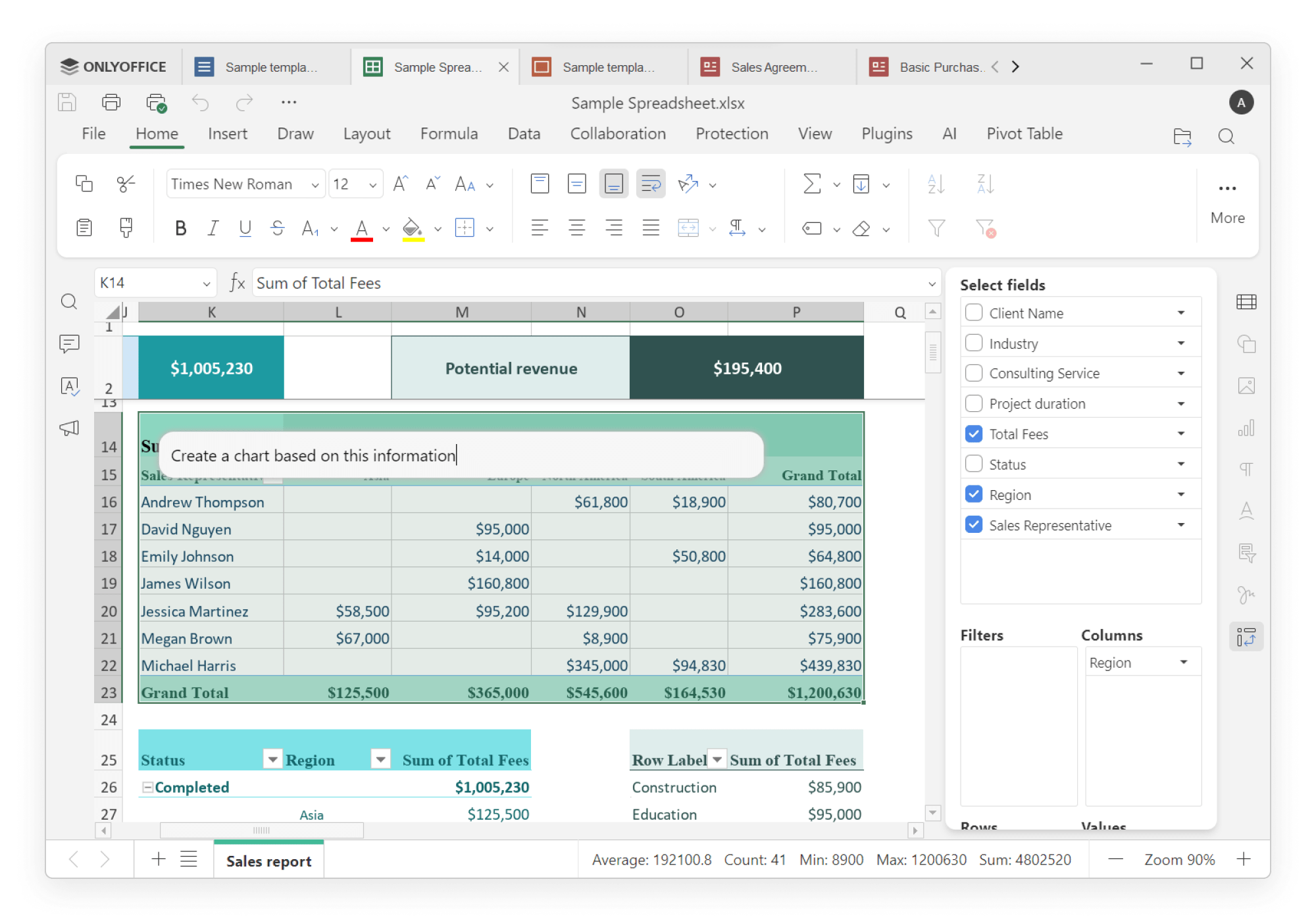The image size is (1316, 921).
Task: Align text to center
Action: tap(577, 228)
